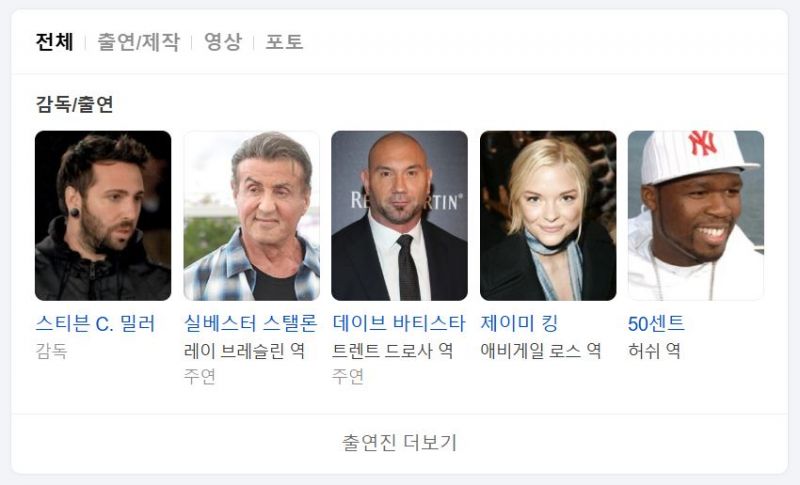The image size is (800, 485).
Task: Select the 전체 tab
Action: pos(55,42)
